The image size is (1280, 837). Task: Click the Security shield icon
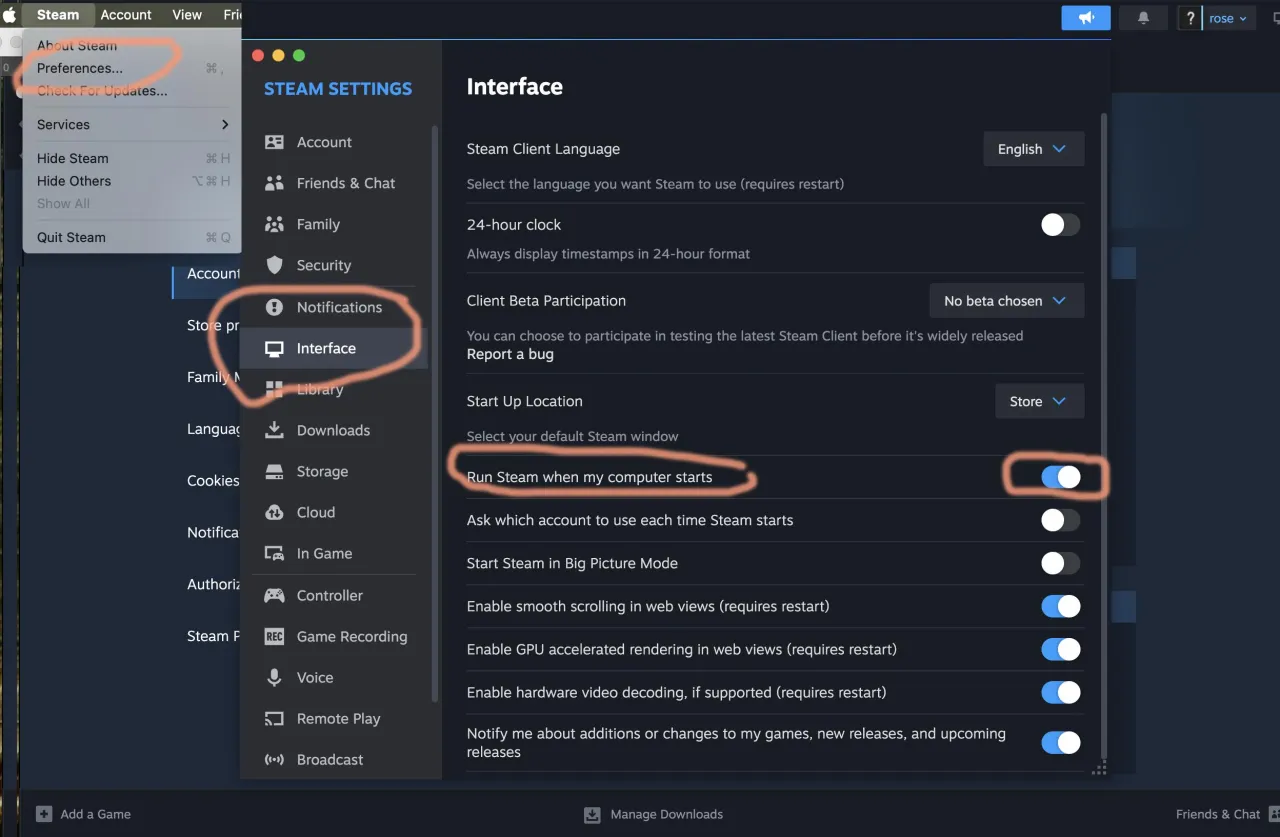pos(274,265)
